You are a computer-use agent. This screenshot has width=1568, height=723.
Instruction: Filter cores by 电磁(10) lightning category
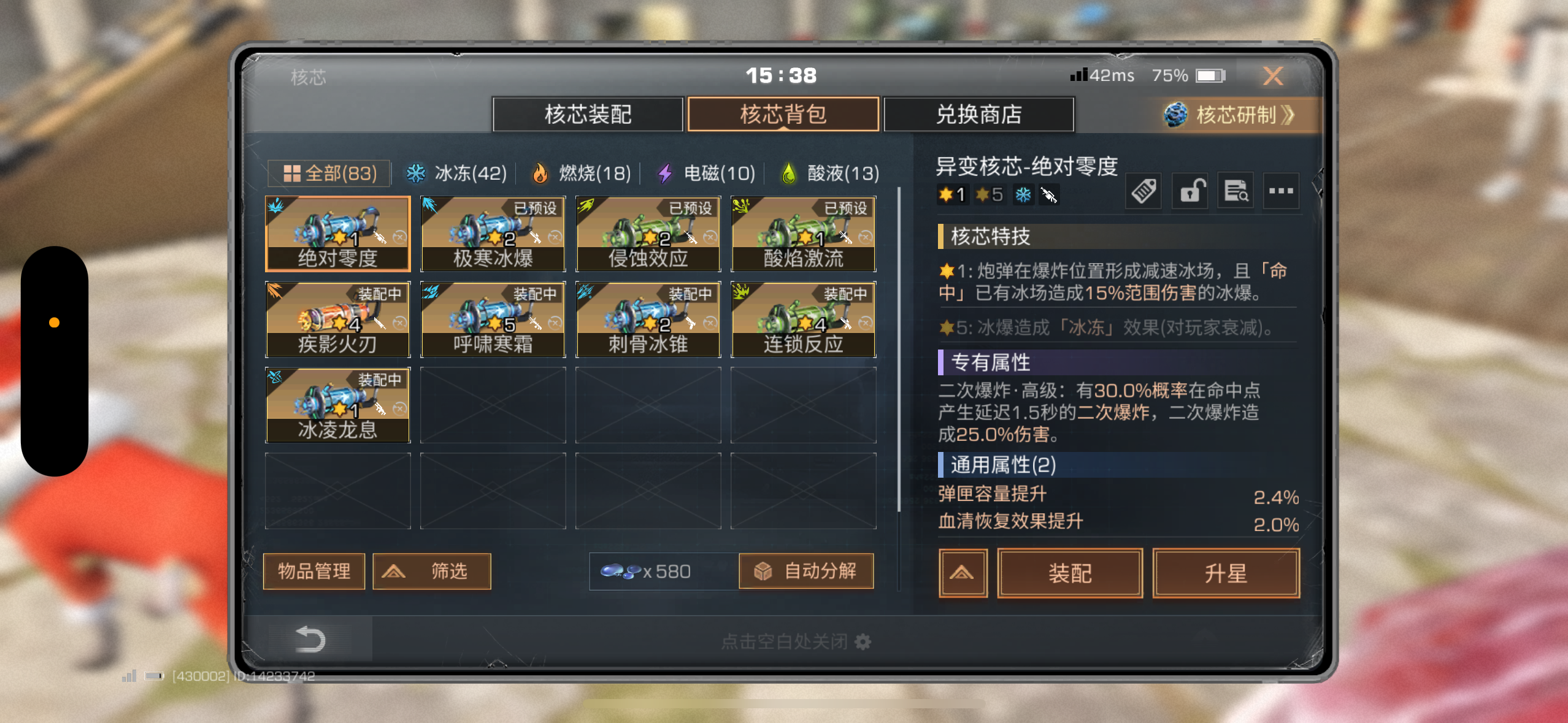click(x=706, y=174)
